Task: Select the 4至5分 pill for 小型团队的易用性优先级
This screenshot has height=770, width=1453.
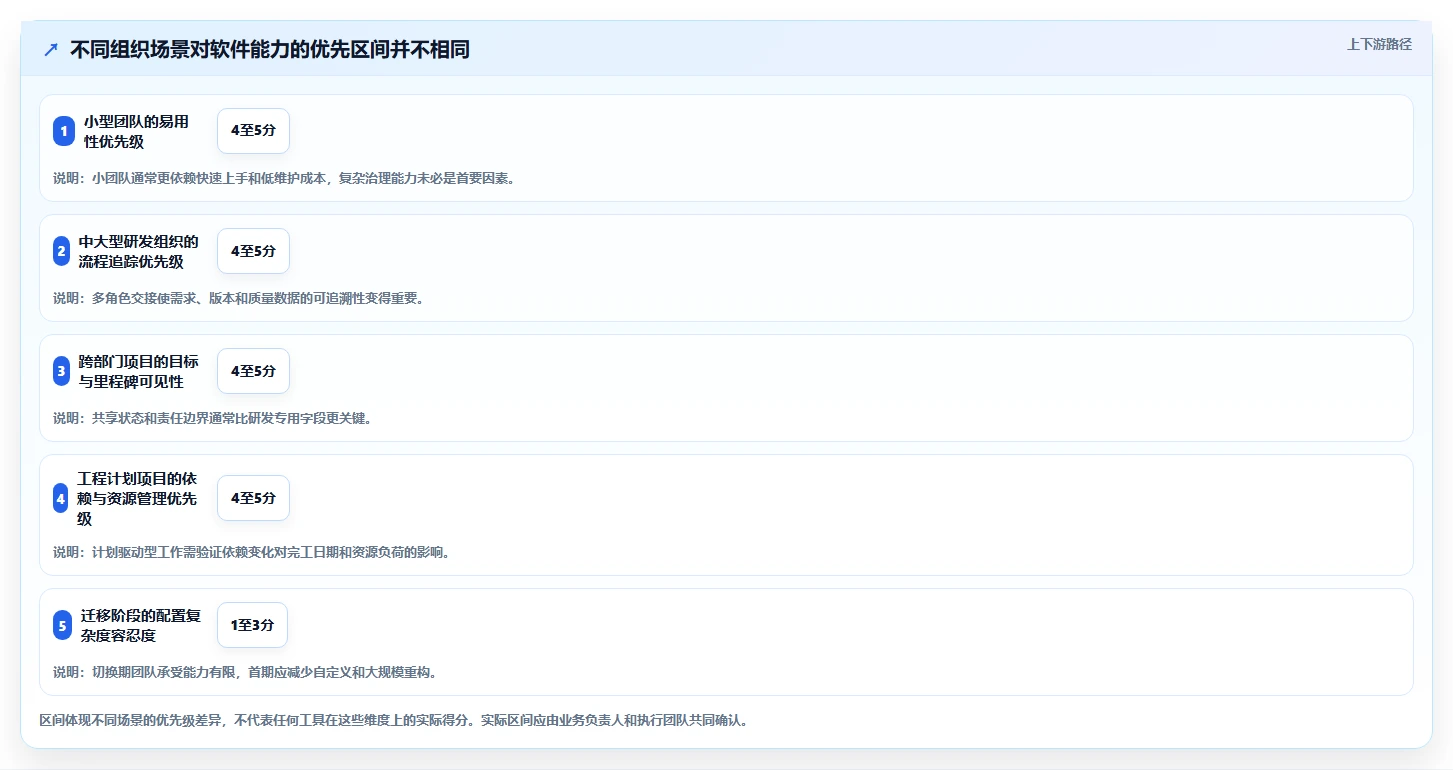Action: 253,131
